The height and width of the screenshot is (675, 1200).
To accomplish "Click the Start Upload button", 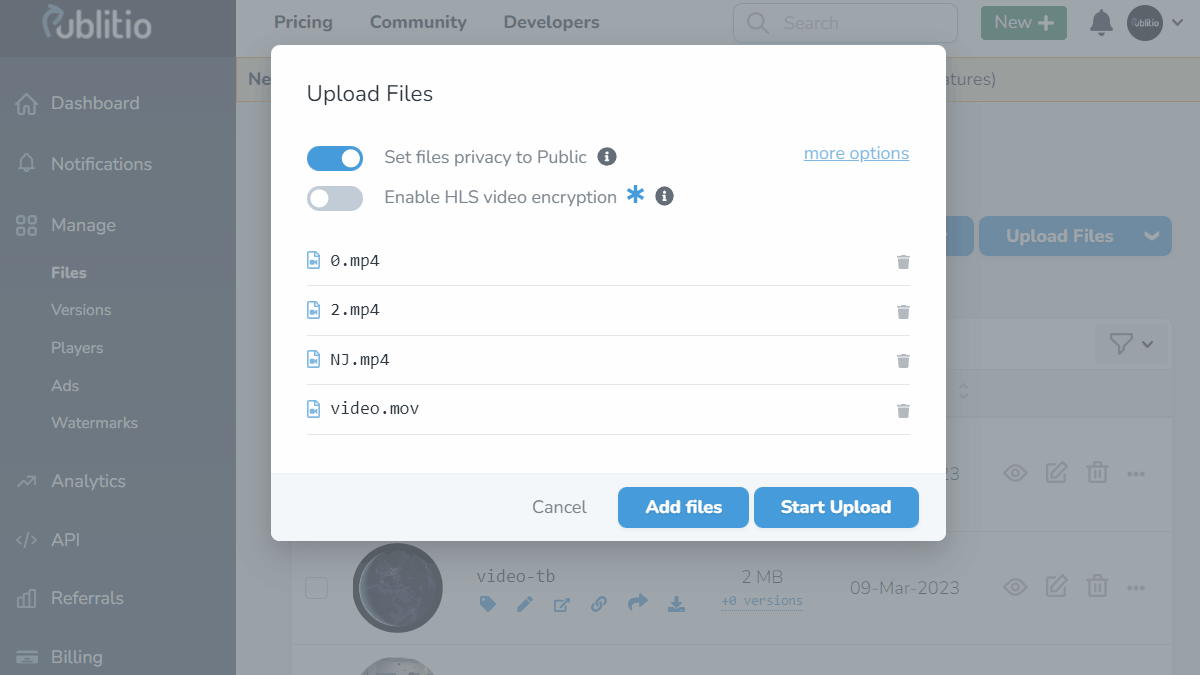I will 836,507.
